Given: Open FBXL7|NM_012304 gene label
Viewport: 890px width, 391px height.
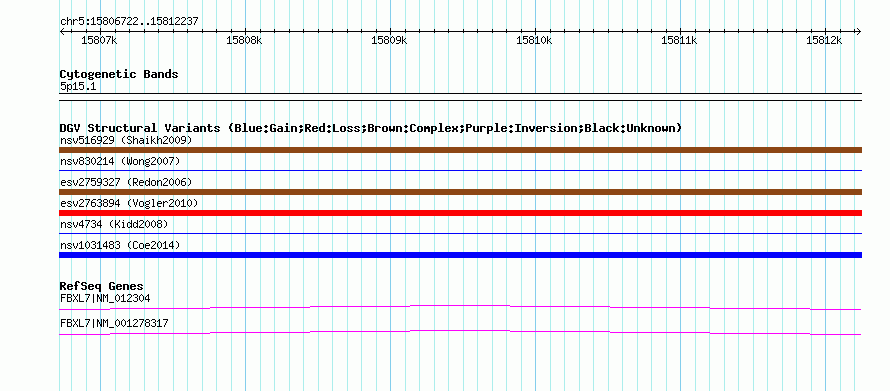Looking at the screenshot, I should (x=105, y=298).
